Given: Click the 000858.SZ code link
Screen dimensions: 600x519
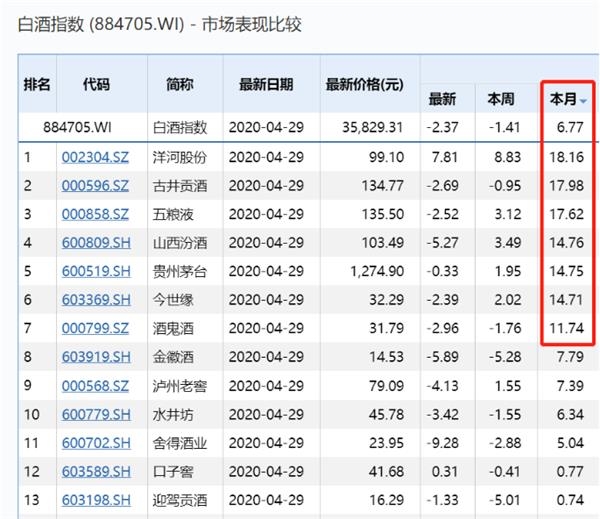Looking at the screenshot, I should 96,214.
